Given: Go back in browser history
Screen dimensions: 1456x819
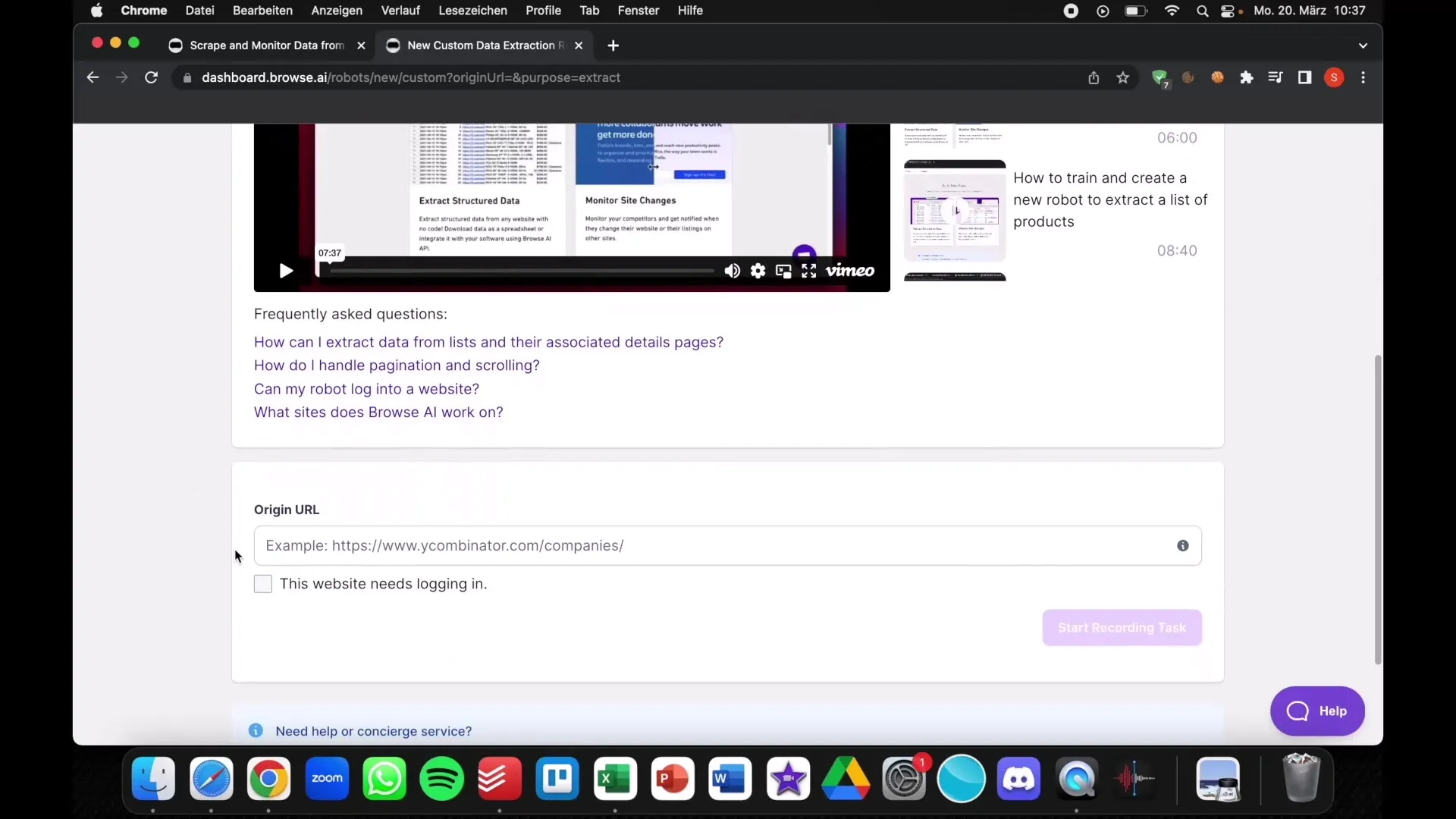Looking at the screenshot, I should click(93, 77).
